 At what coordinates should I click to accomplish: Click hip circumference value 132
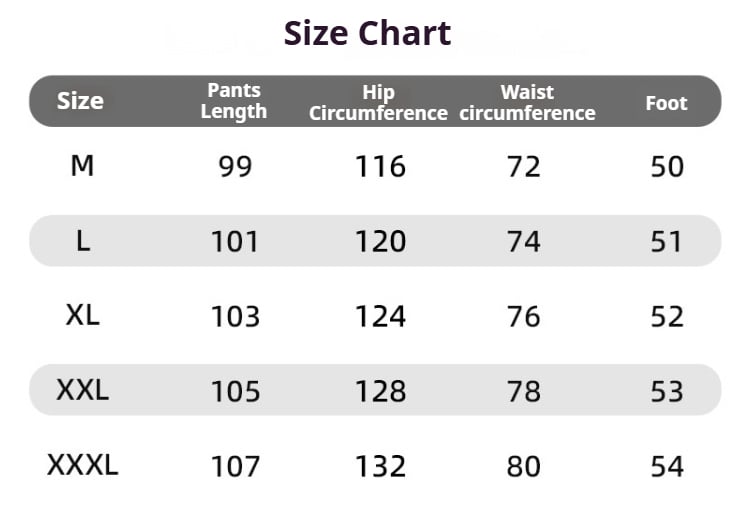381,466
